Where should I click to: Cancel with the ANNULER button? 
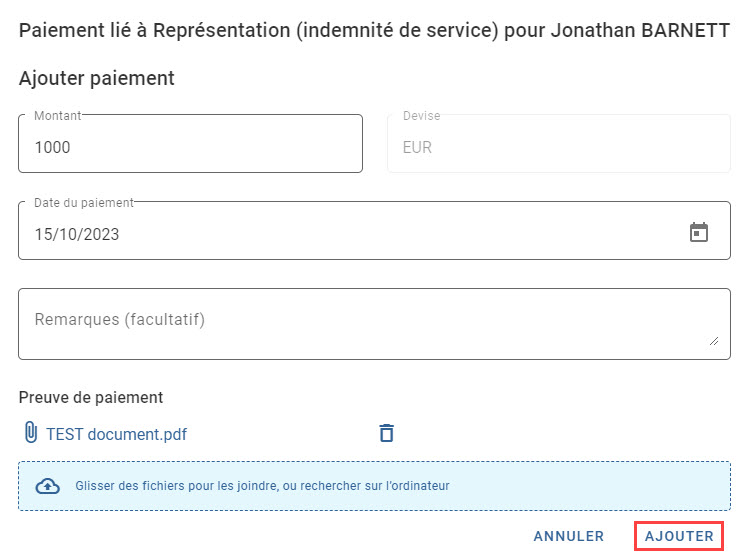point(569,536)
